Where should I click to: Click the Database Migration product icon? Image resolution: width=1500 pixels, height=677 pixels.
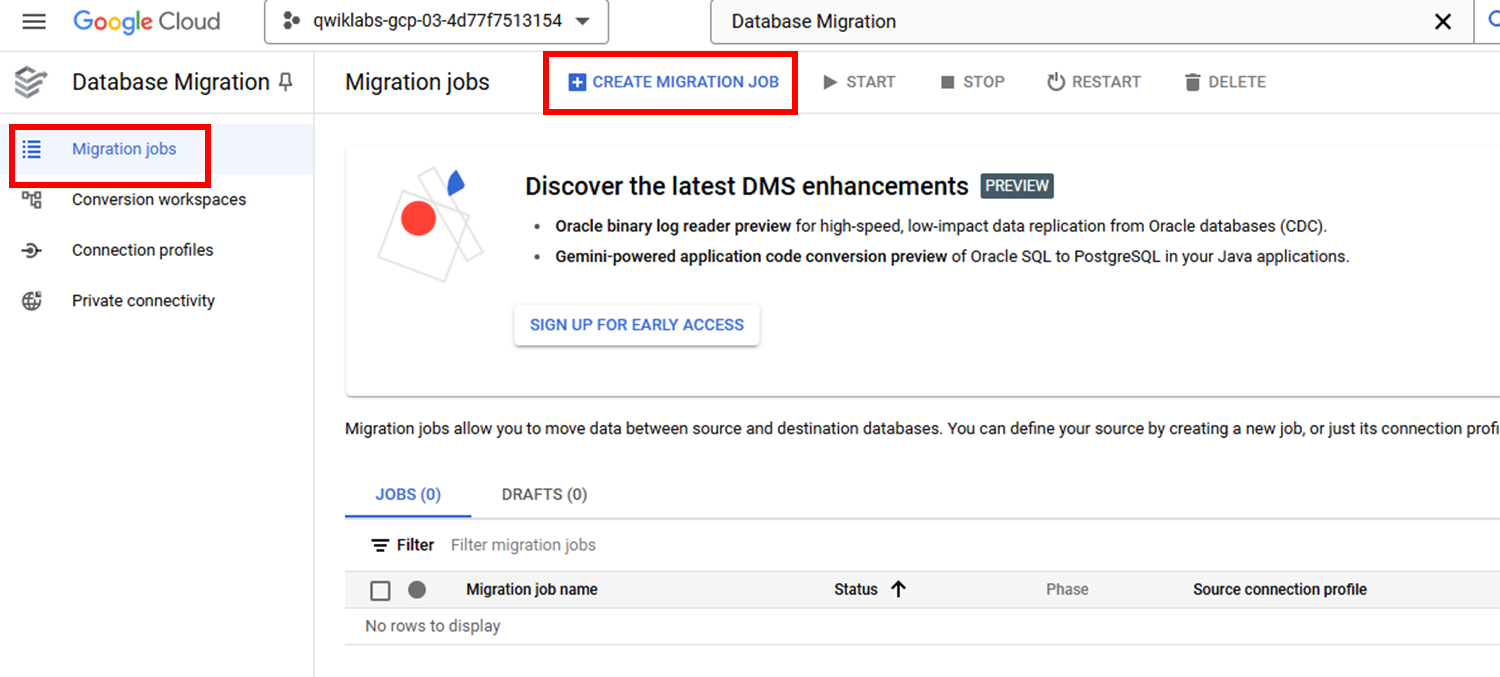(31, 82)
